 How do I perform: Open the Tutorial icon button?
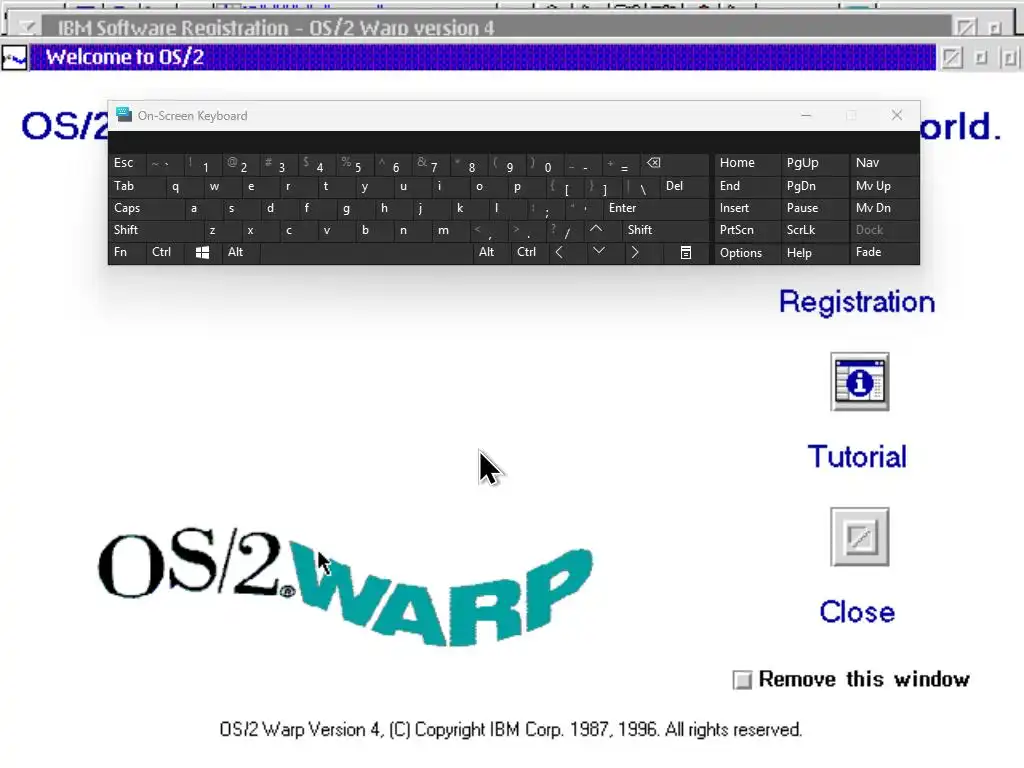click(x=859, y=382)
